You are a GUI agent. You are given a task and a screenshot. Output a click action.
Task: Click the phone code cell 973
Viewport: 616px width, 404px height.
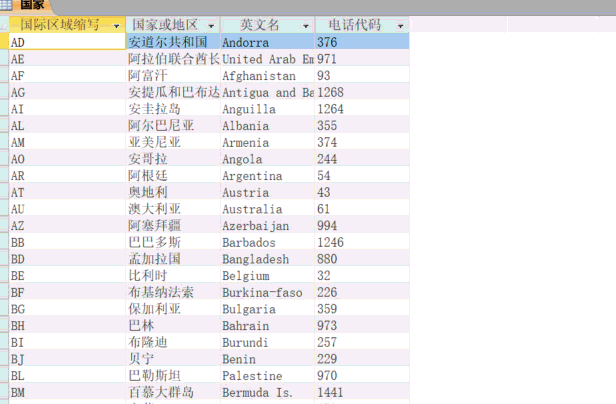point(362,326)
